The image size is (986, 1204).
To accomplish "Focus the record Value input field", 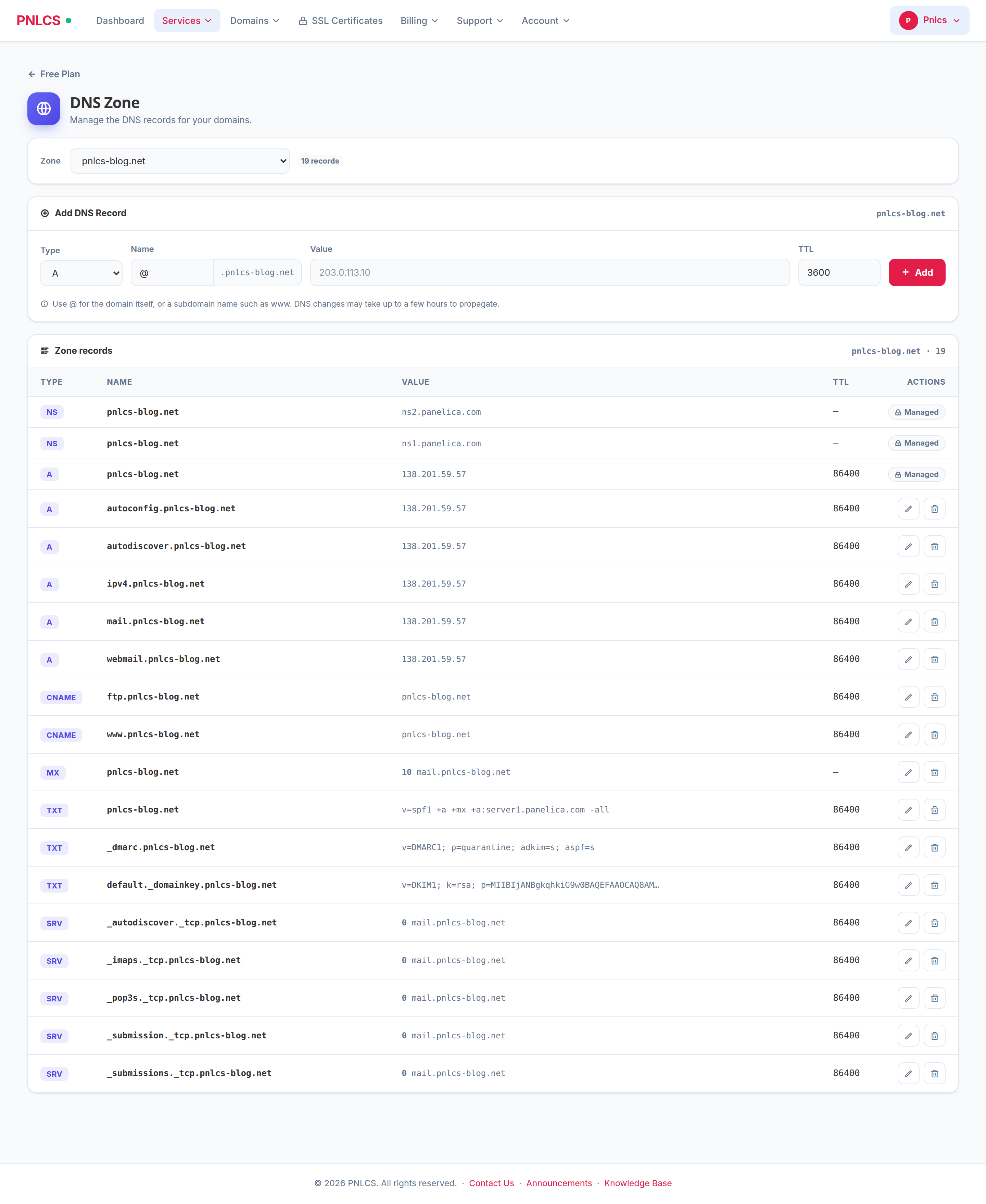I will [x=549, y=272].
